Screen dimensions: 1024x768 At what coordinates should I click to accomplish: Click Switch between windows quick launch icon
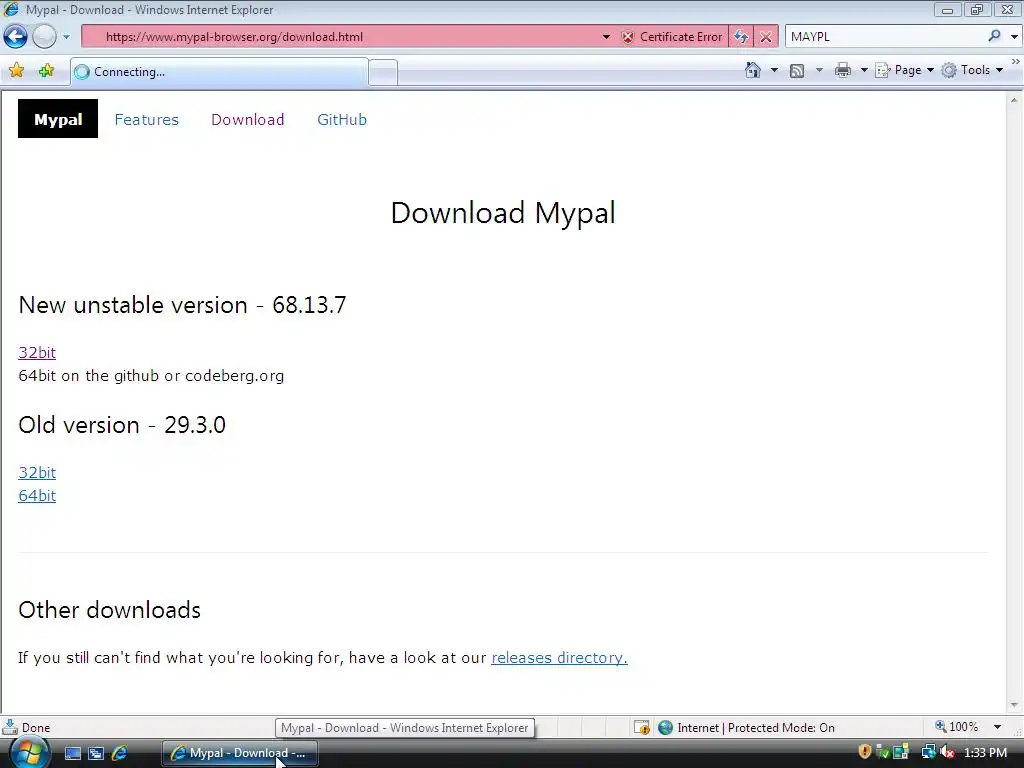click(x=96, y=753)
